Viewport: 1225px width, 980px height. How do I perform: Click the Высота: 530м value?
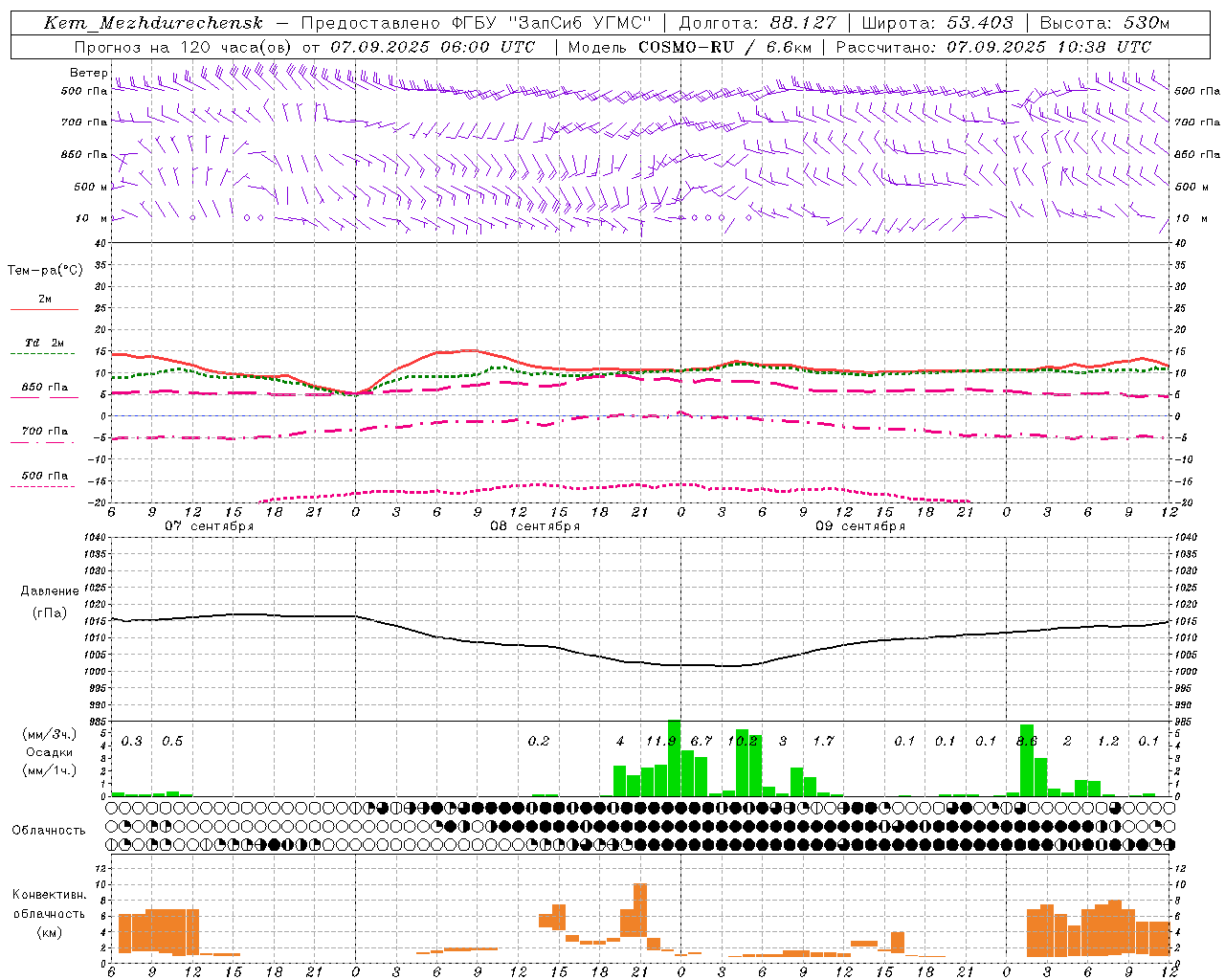point(1104,23)
